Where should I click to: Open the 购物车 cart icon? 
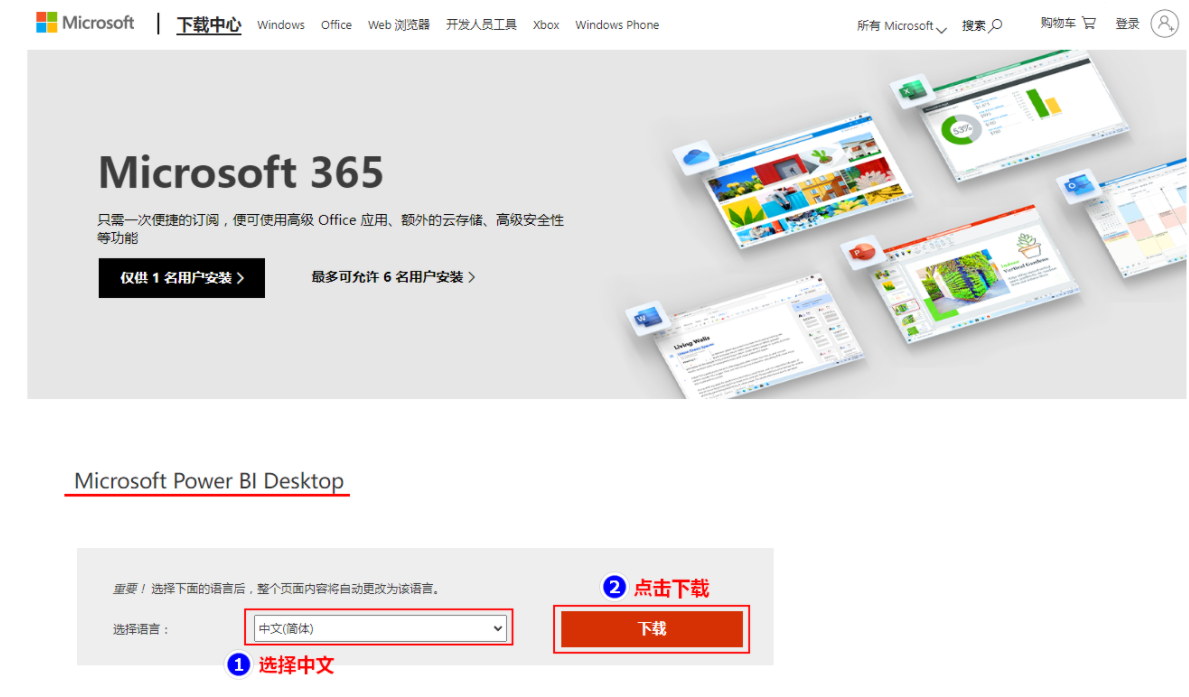tap(1089, 23)
